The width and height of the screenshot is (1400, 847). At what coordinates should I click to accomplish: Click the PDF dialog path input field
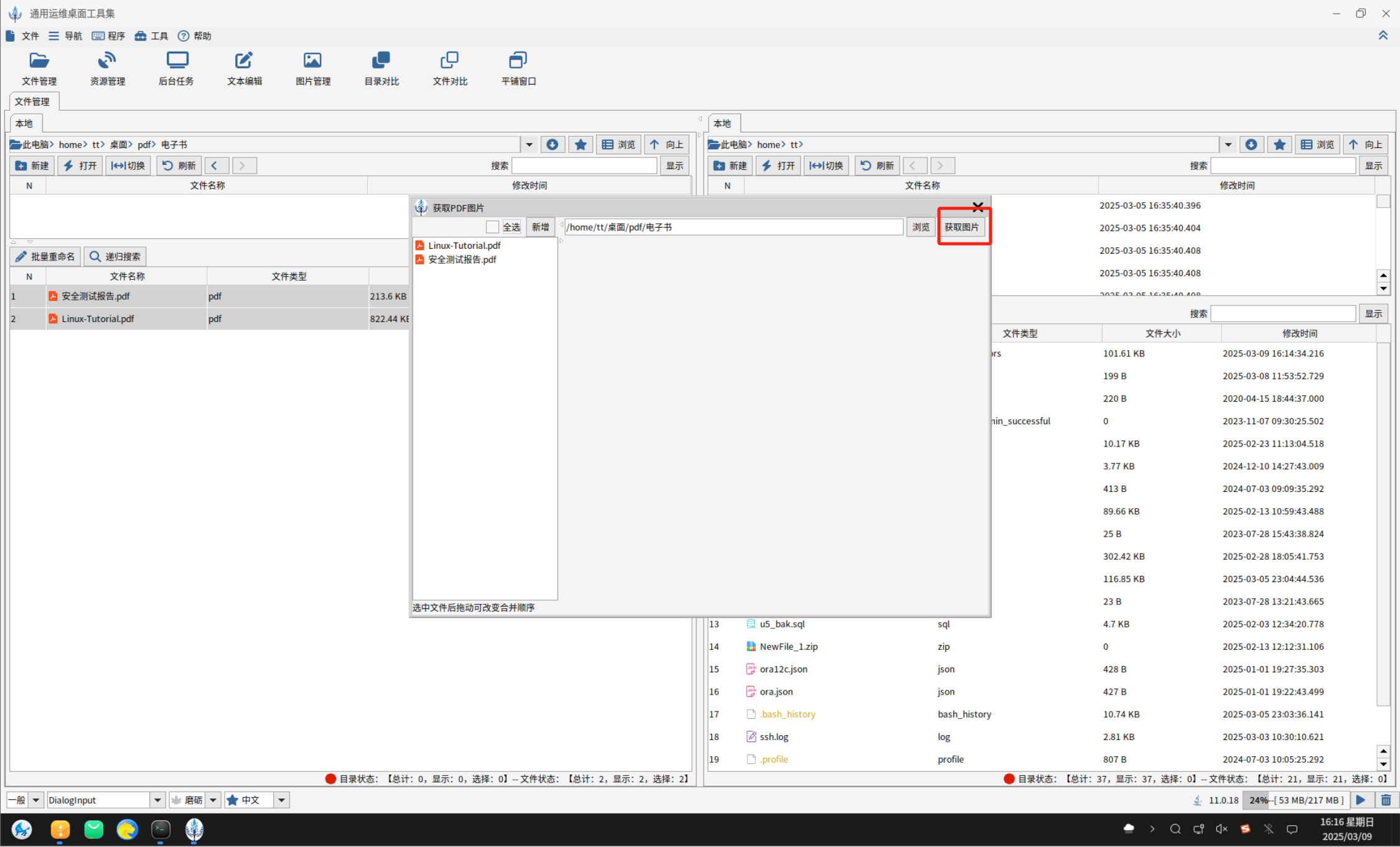(732, 227)
